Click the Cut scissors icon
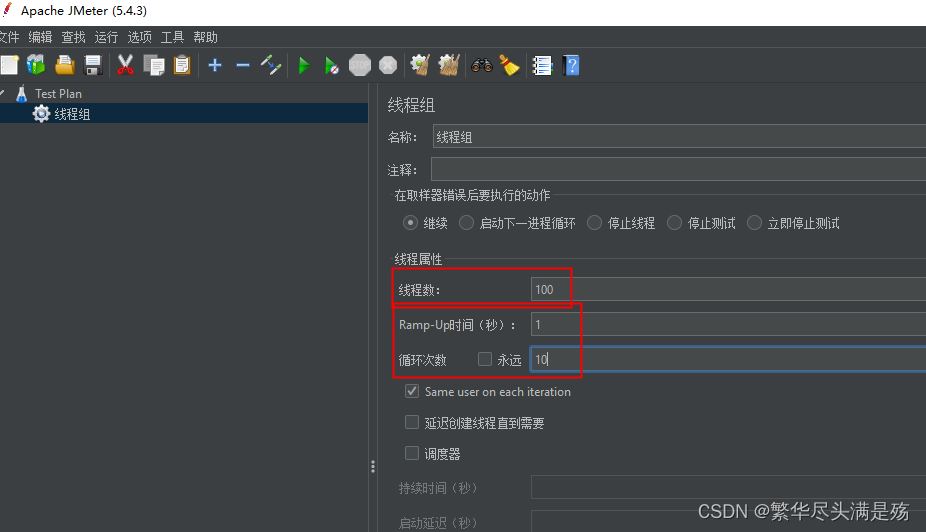Viewport: 926px width, 532px height. pyautogui.click(x=125, y=66)
